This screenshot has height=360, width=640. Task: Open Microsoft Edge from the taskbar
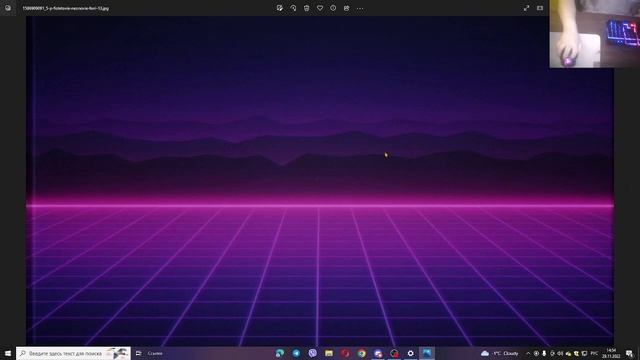[280, 353]
